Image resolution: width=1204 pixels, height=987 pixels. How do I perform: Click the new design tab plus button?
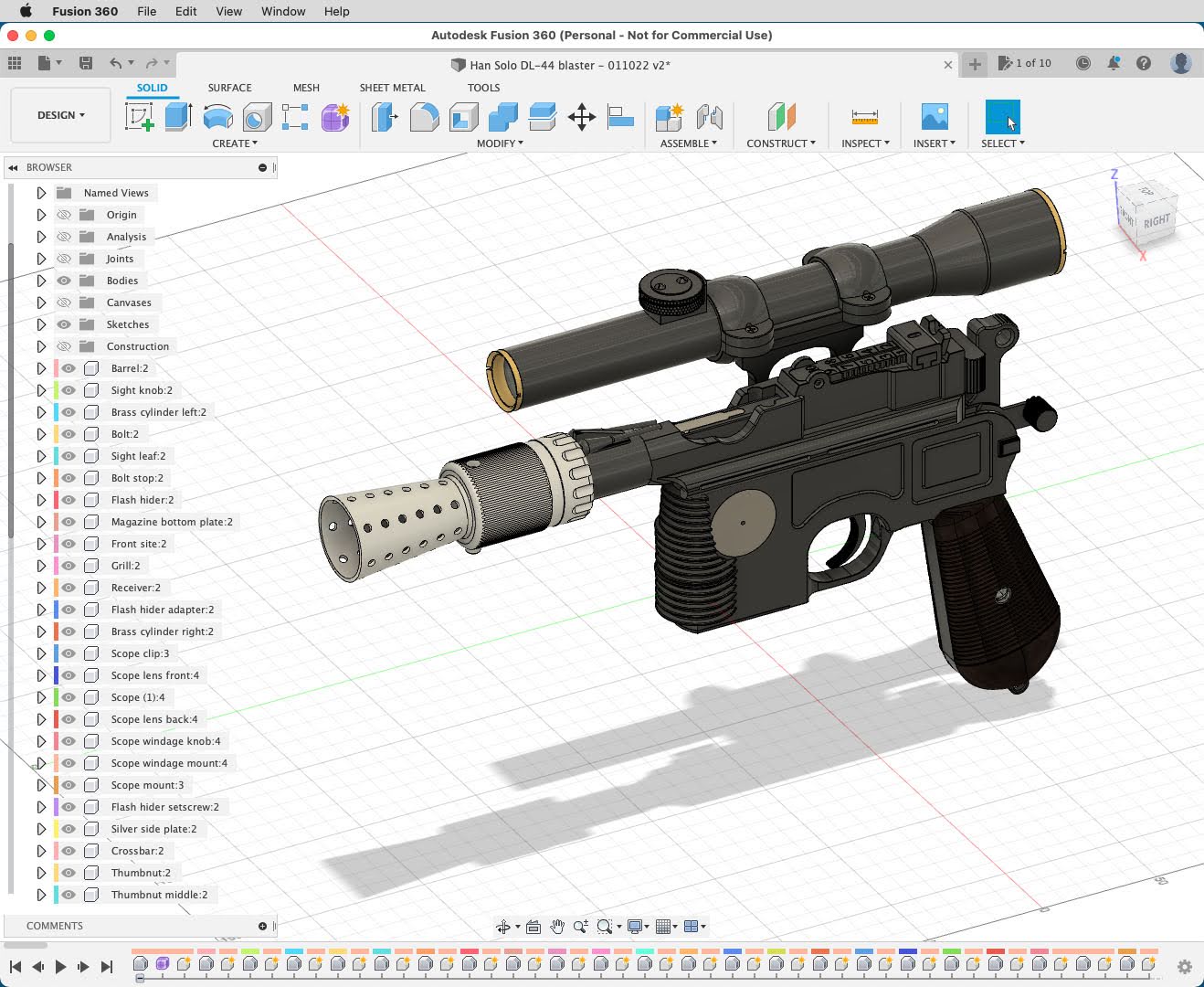[x=975, y=64]
